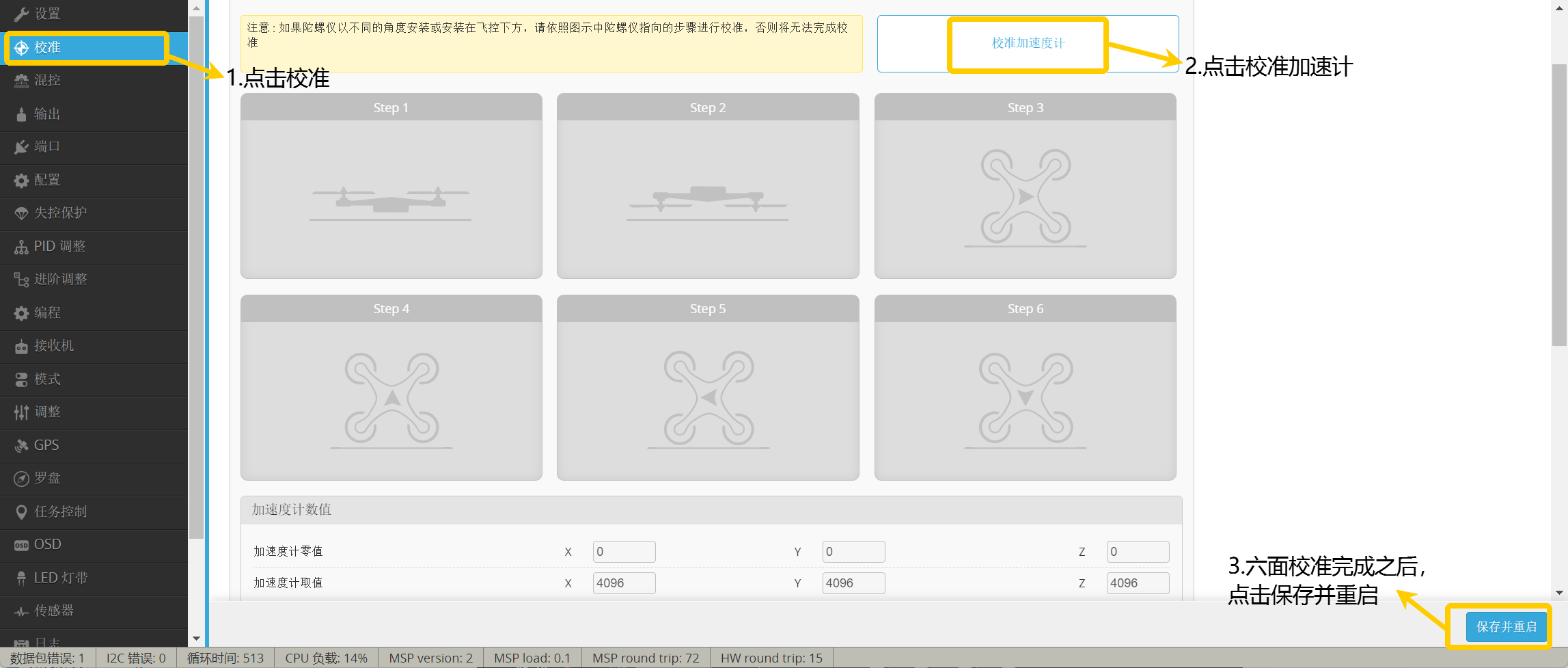This screenshot has width=1568, height=668.
Task: Select the 校准 calibration tab
Action: 47,47
